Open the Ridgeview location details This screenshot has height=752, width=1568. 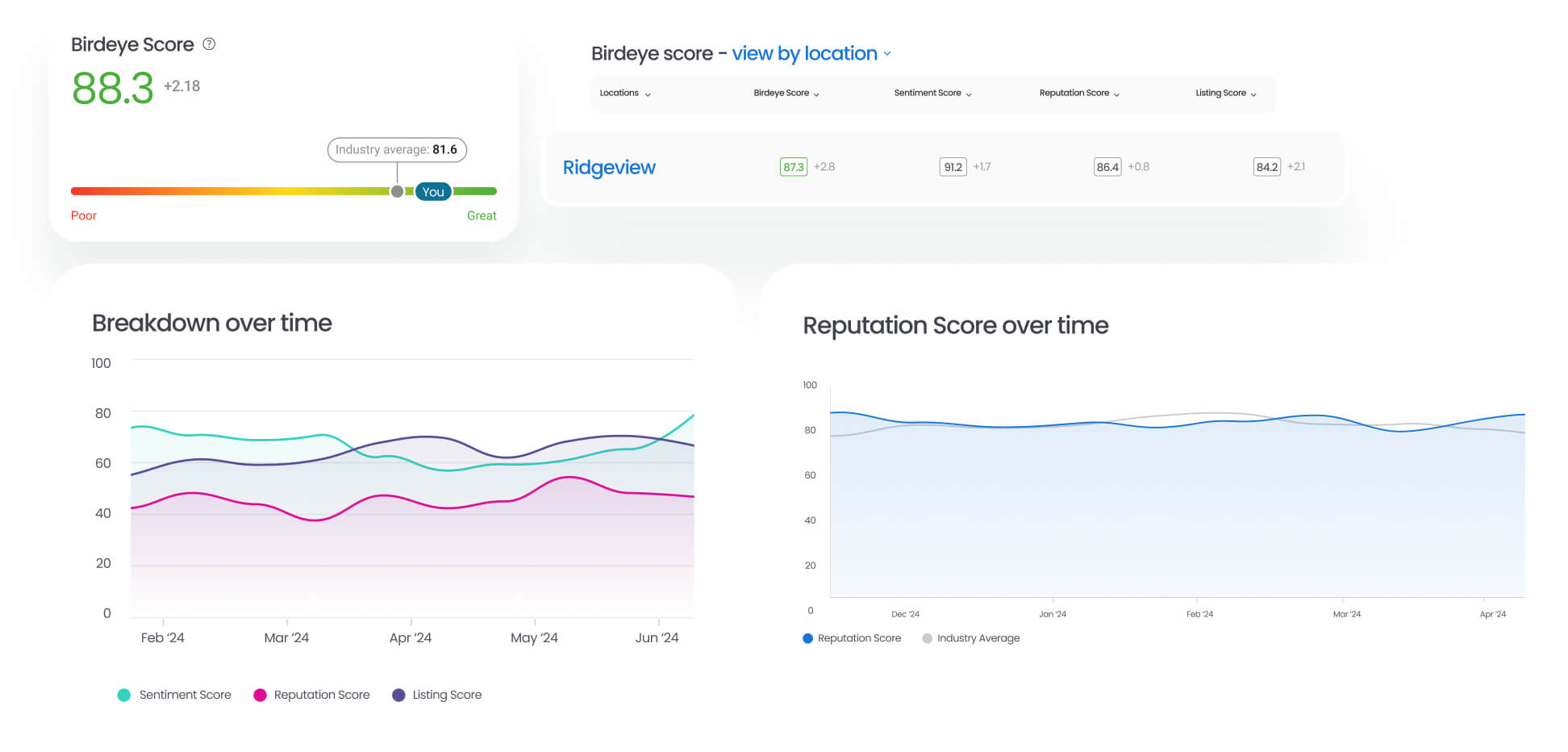(x=609, y=167)
